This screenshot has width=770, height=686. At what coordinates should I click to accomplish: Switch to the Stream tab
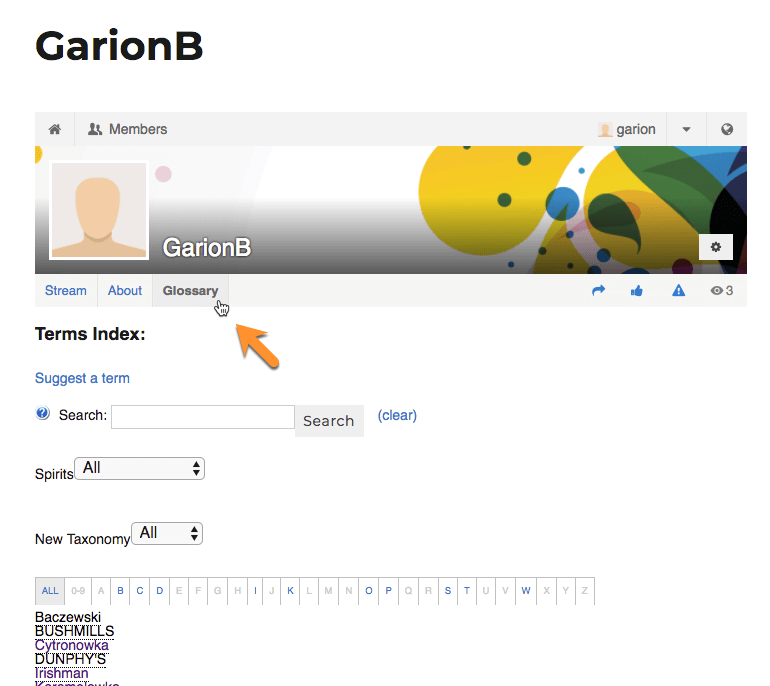tap(66, 291)
